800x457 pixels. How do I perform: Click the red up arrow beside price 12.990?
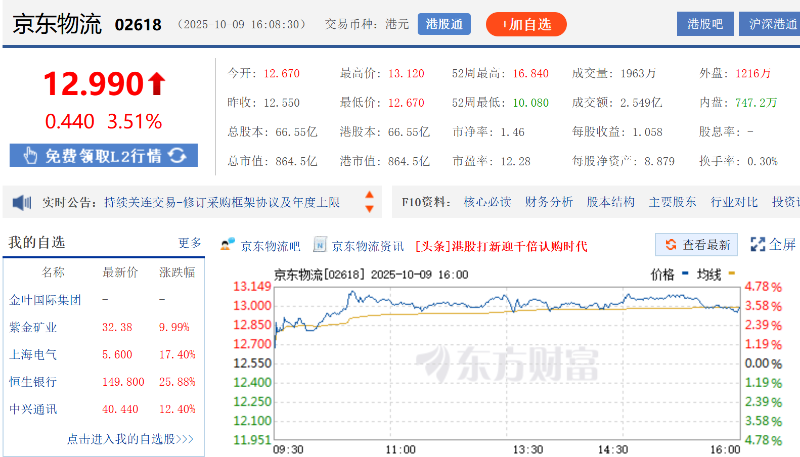point(156,84)
